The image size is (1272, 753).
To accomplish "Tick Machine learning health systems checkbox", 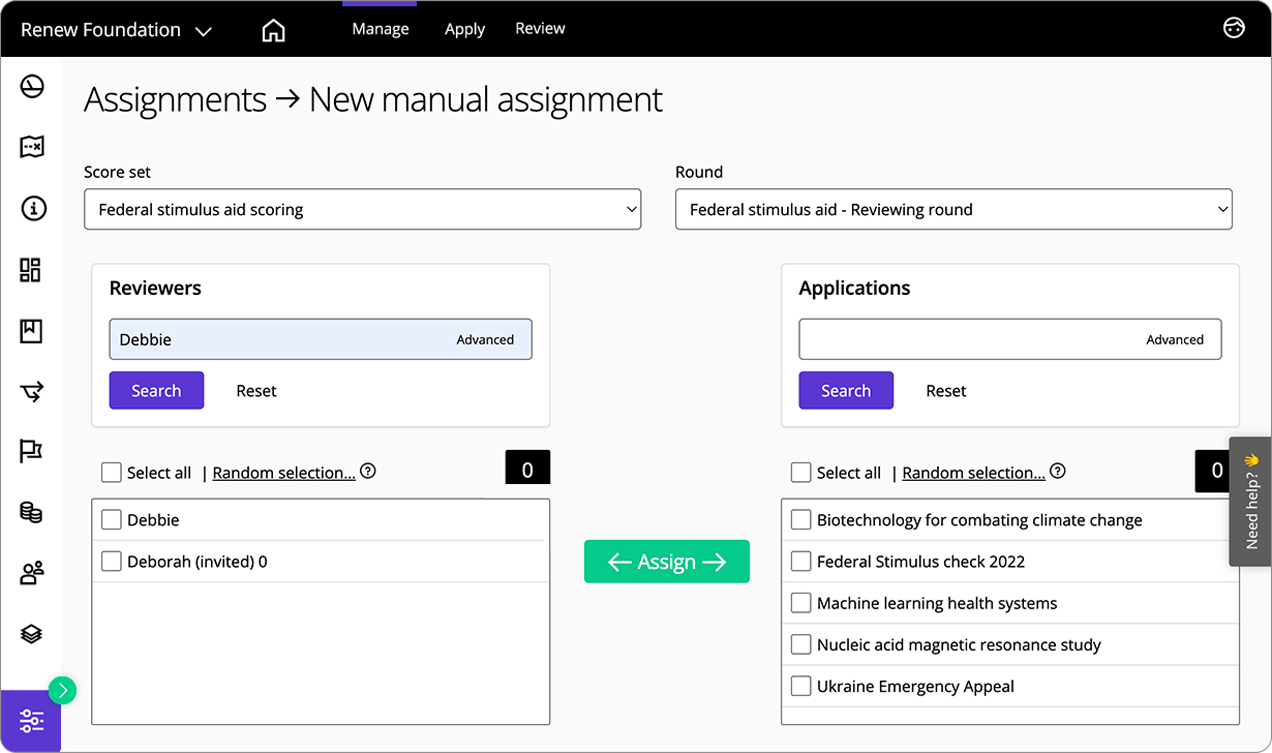I will (801, 603).
